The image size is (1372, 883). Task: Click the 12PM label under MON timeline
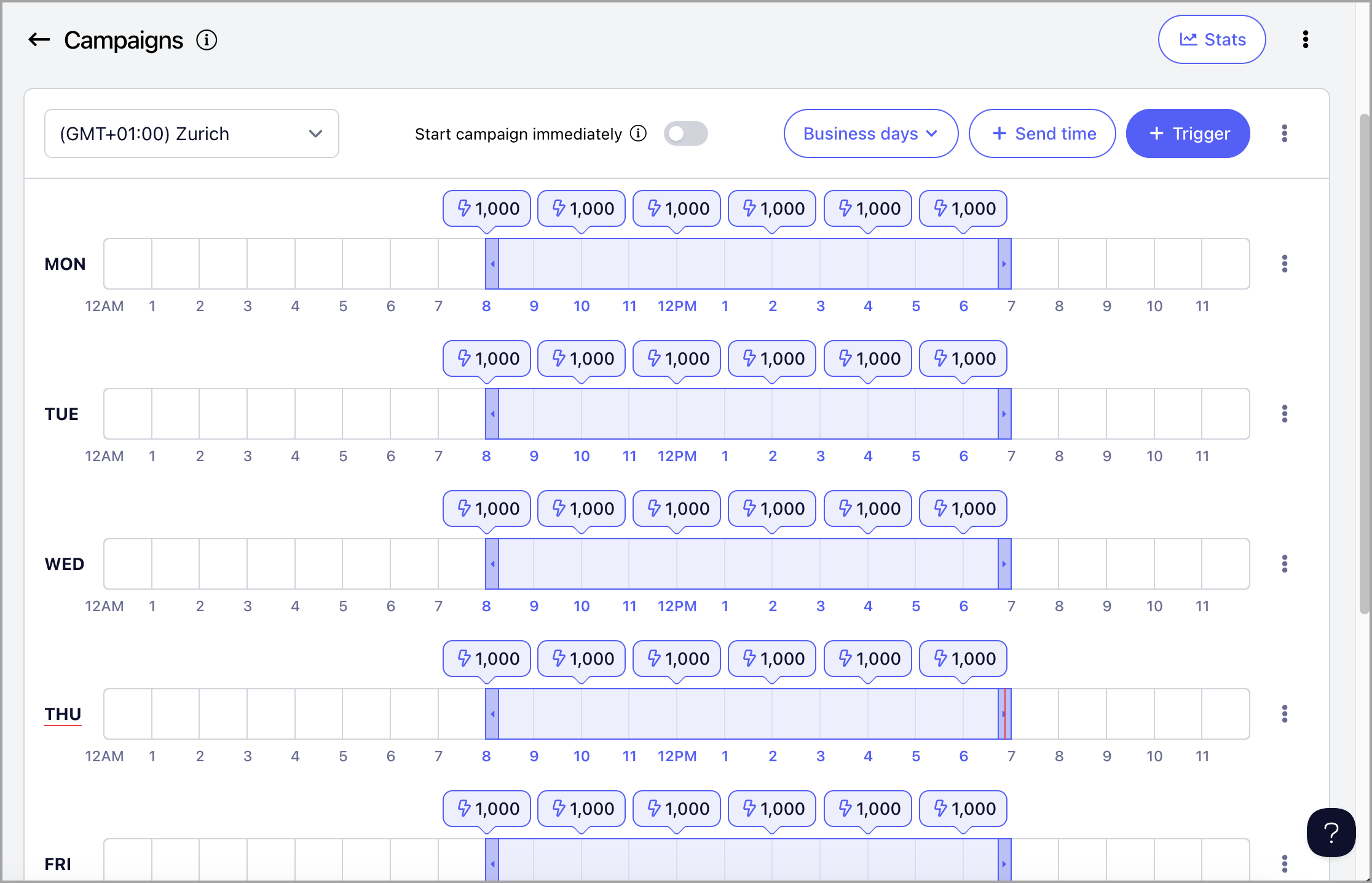tap(677, 306)
